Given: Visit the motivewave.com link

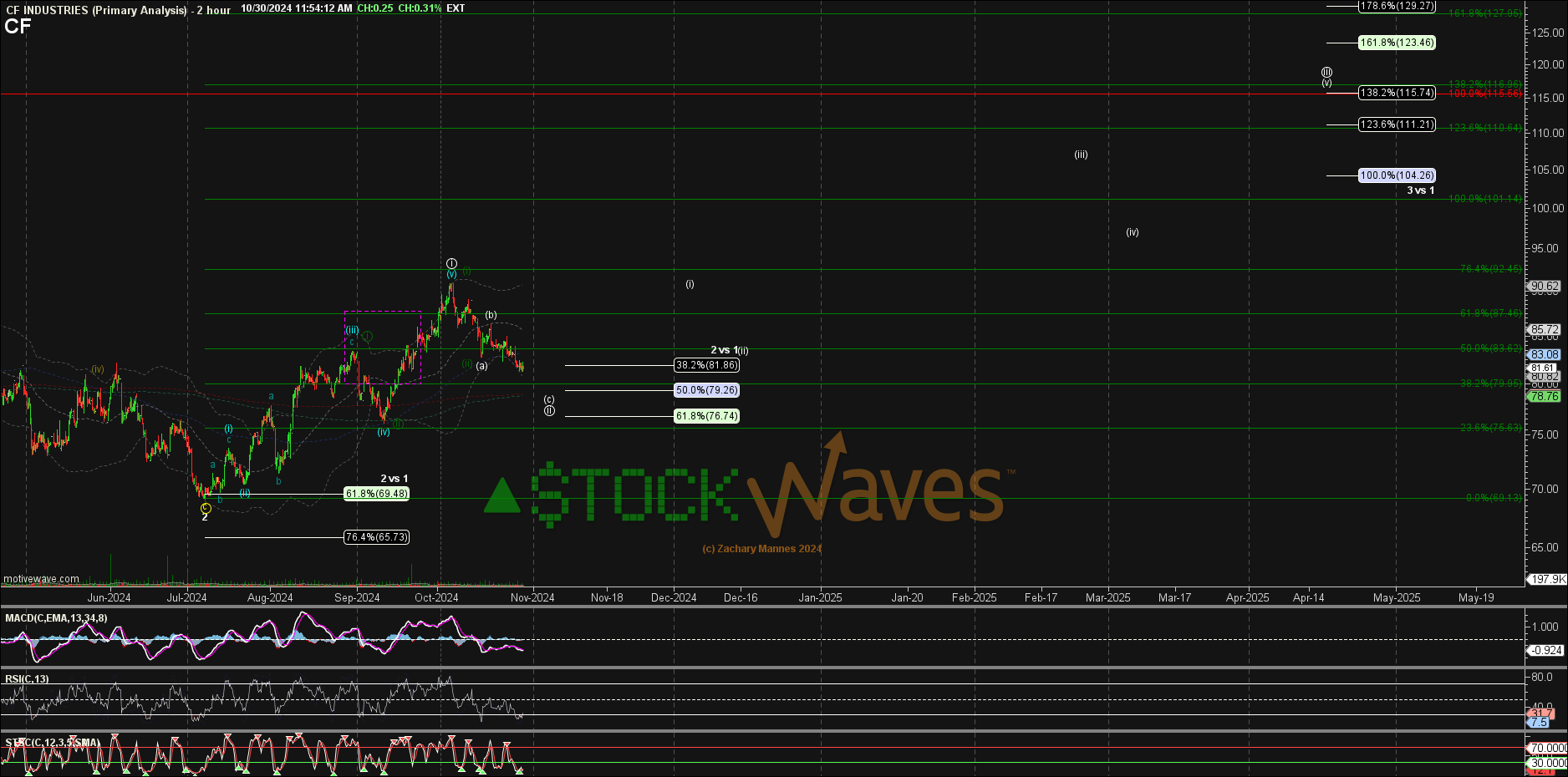Looking at the screenshot, I should coord(40,579).
